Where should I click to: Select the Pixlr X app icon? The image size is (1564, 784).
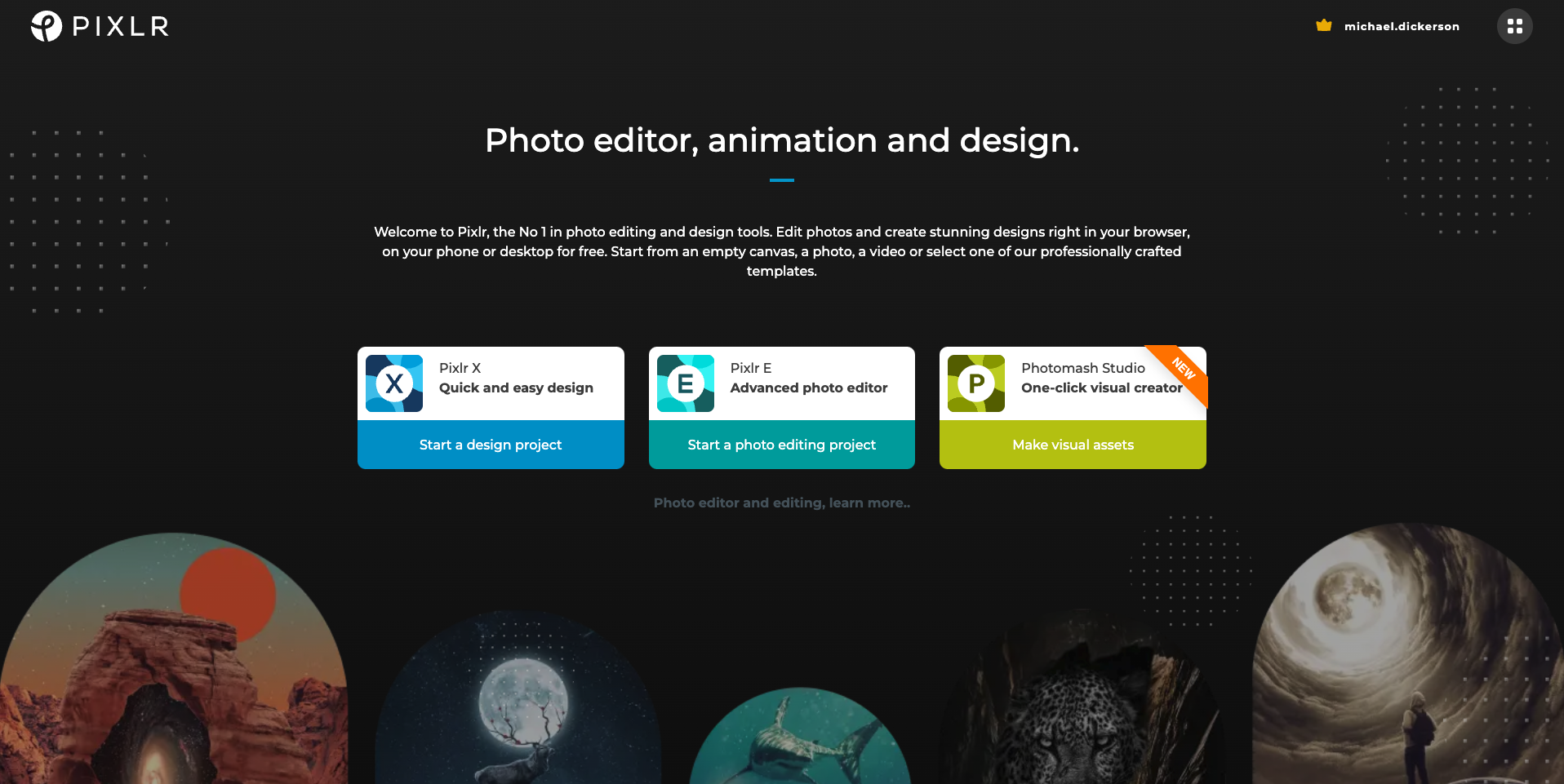pos(394,383)
